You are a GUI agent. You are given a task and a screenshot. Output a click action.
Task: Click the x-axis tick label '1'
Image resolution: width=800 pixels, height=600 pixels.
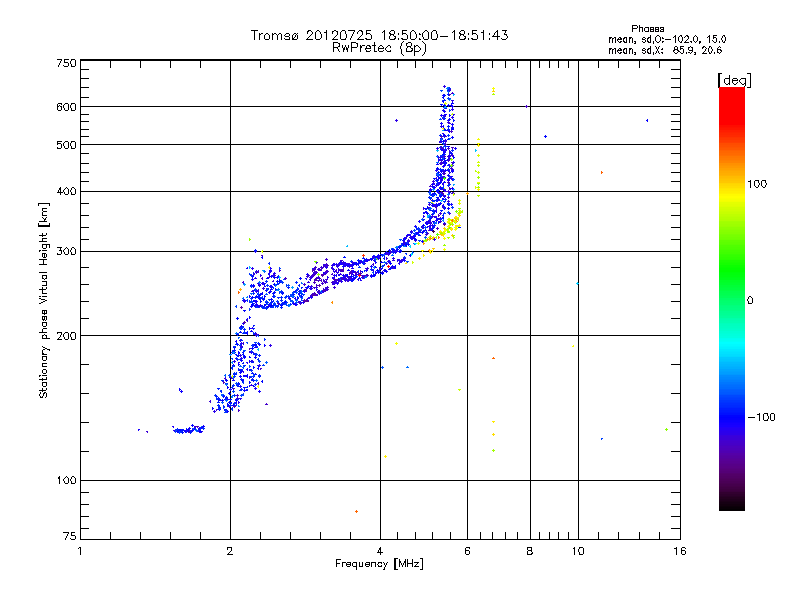pos(80,551)
